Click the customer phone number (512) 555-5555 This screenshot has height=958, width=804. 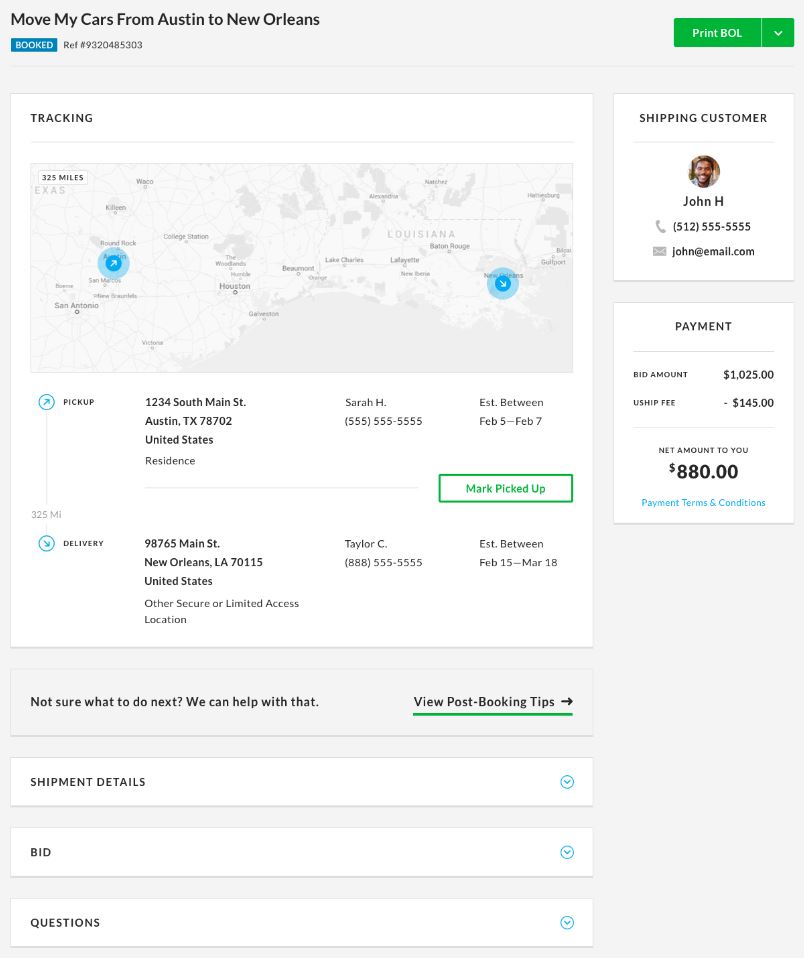pyautogui.click(x=711, y=227)
